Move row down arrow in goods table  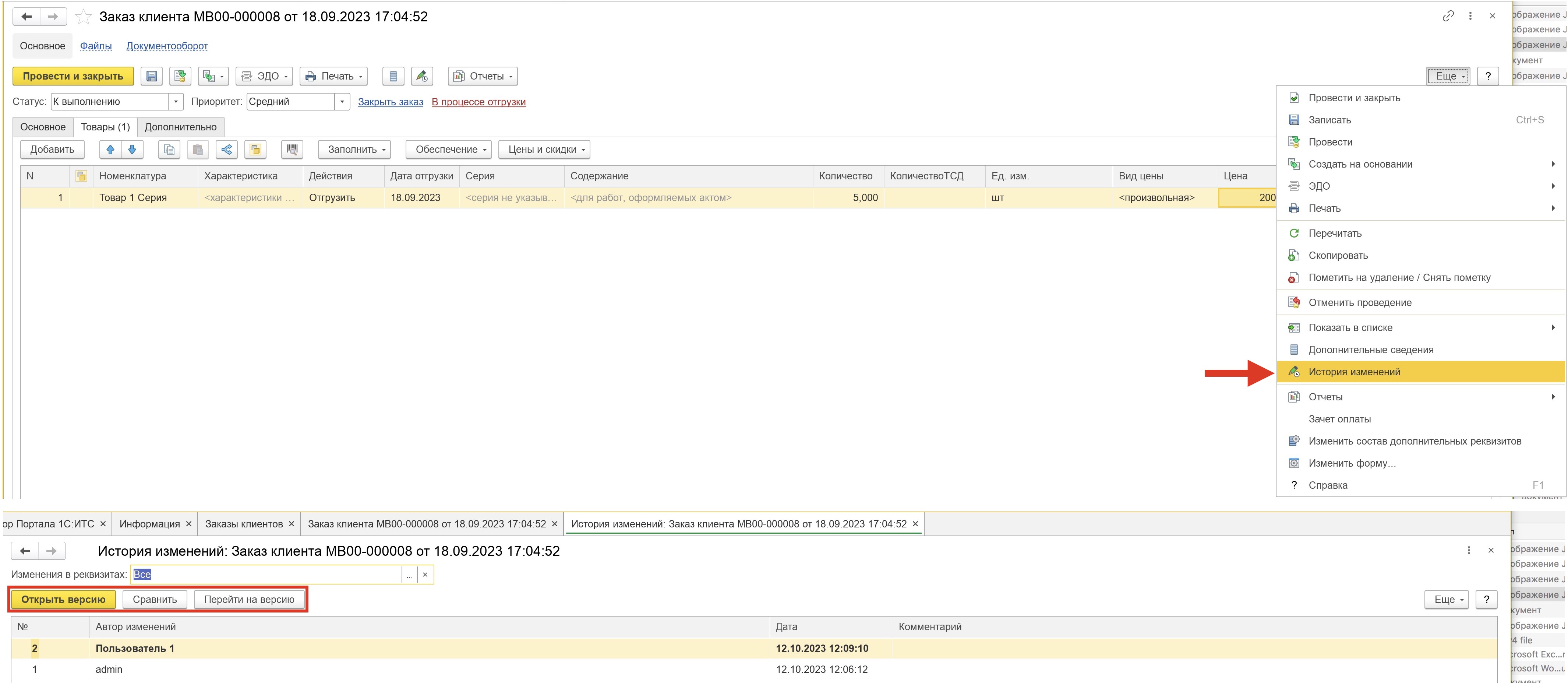(132, 150)
